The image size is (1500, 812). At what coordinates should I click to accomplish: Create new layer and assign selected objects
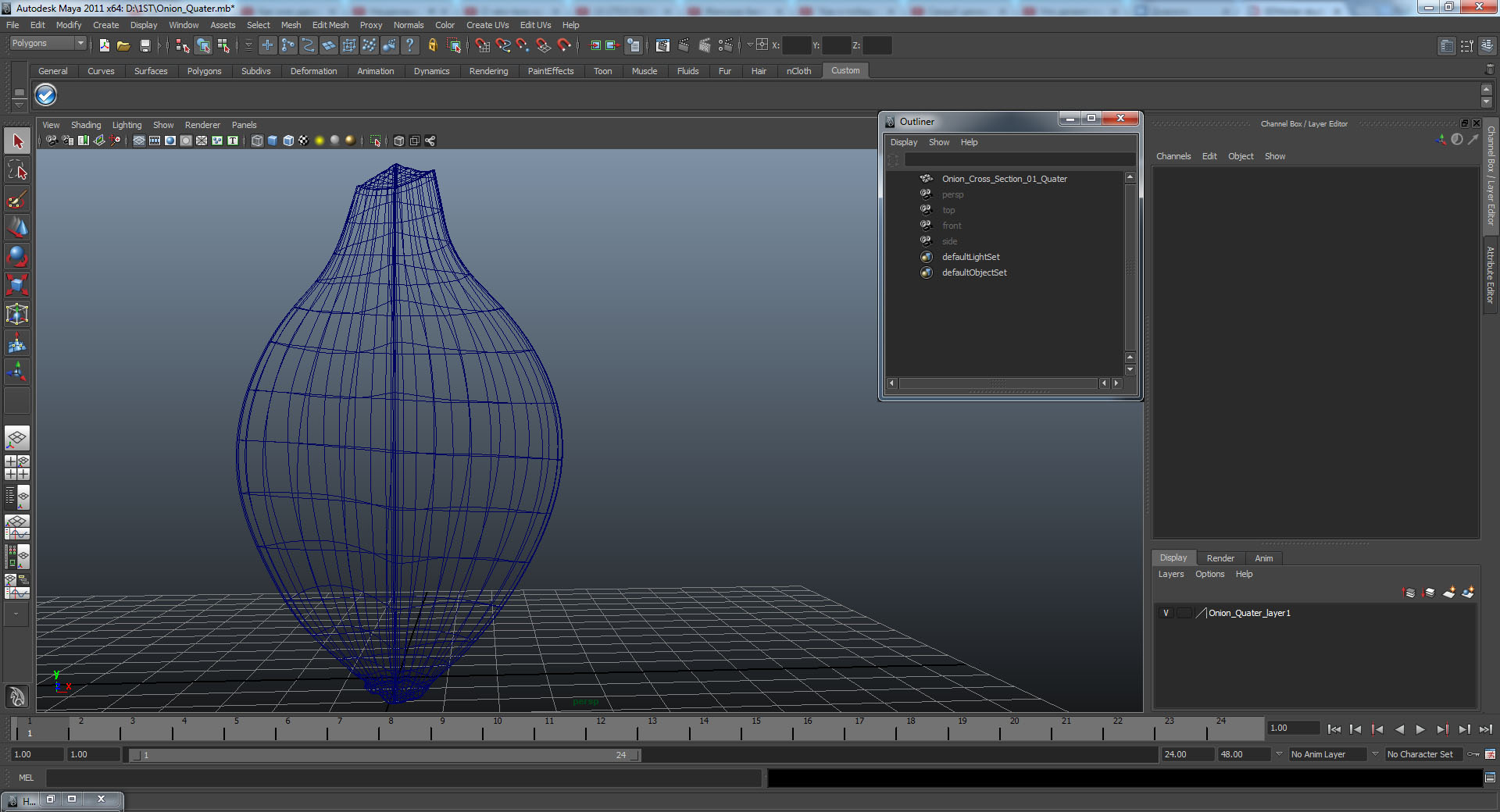1468,593
